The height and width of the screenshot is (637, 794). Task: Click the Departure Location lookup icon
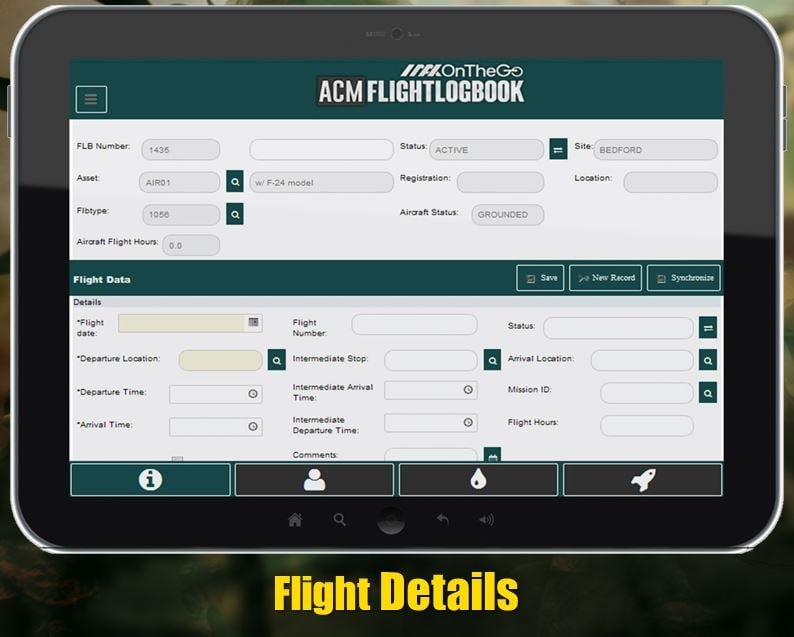pos(277,360)
